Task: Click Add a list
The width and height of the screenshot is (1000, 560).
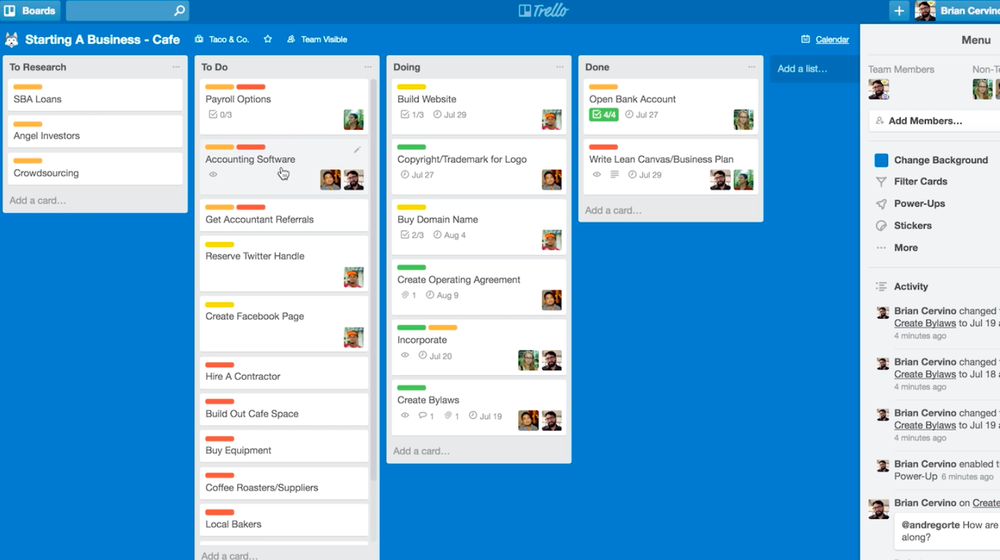Action: [814, 69]
